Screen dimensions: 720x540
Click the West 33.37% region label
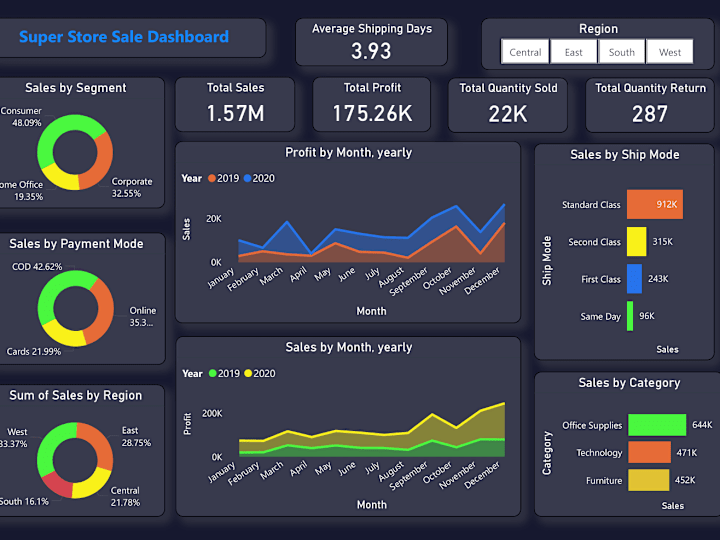click(14, 438)
